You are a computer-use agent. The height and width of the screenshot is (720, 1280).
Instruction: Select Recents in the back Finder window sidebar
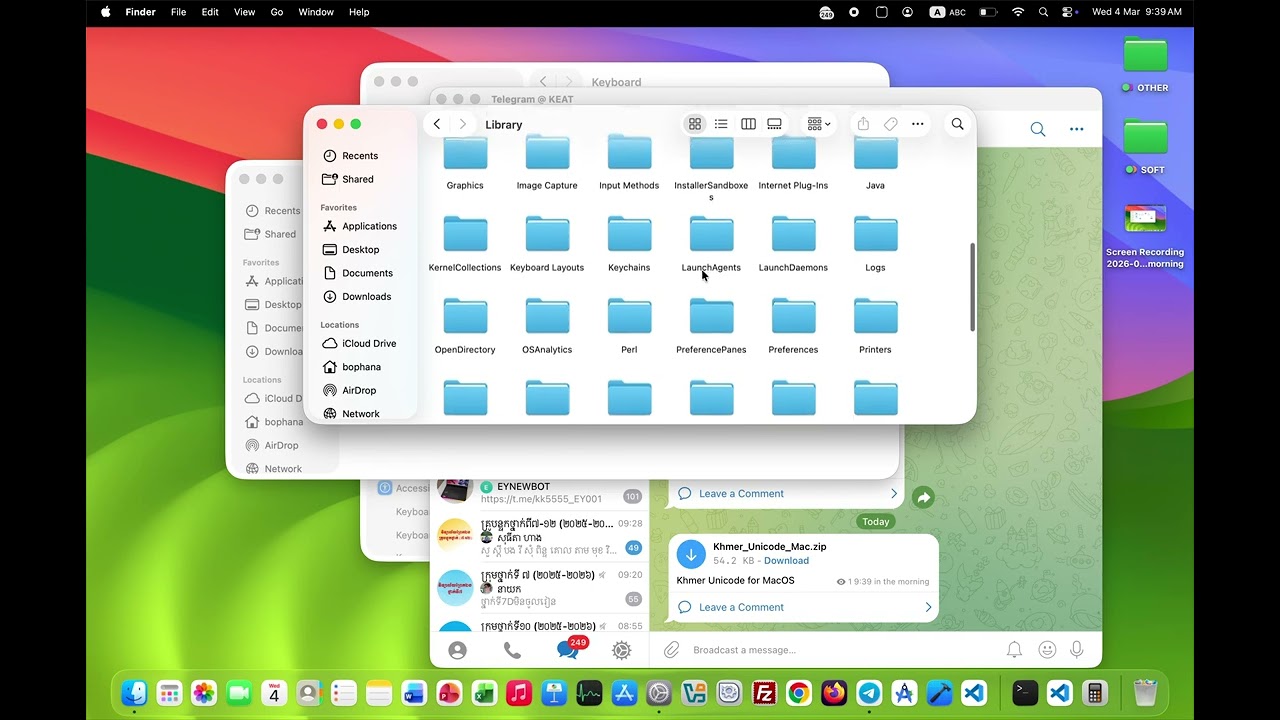point(273,211)
